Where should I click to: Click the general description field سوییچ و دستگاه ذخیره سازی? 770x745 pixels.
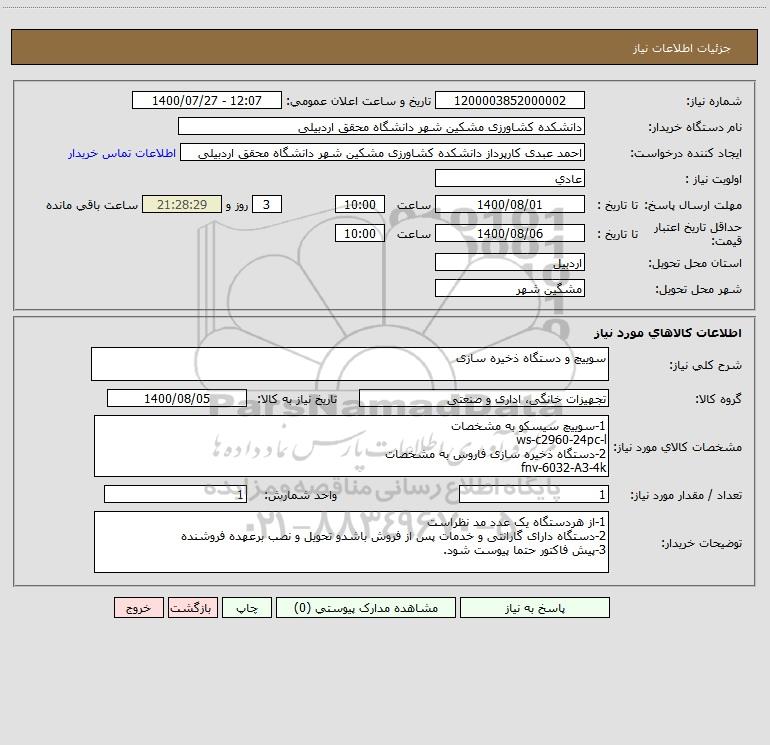[350, 364]
